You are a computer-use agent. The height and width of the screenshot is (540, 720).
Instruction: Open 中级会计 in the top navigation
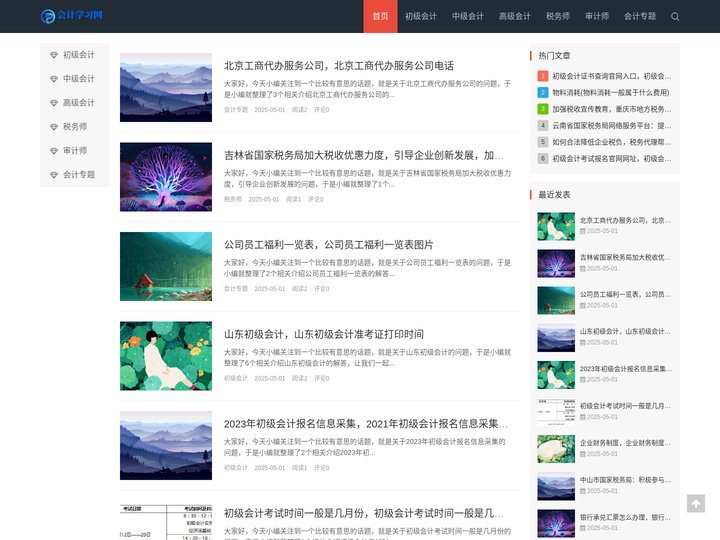point(467,16)
